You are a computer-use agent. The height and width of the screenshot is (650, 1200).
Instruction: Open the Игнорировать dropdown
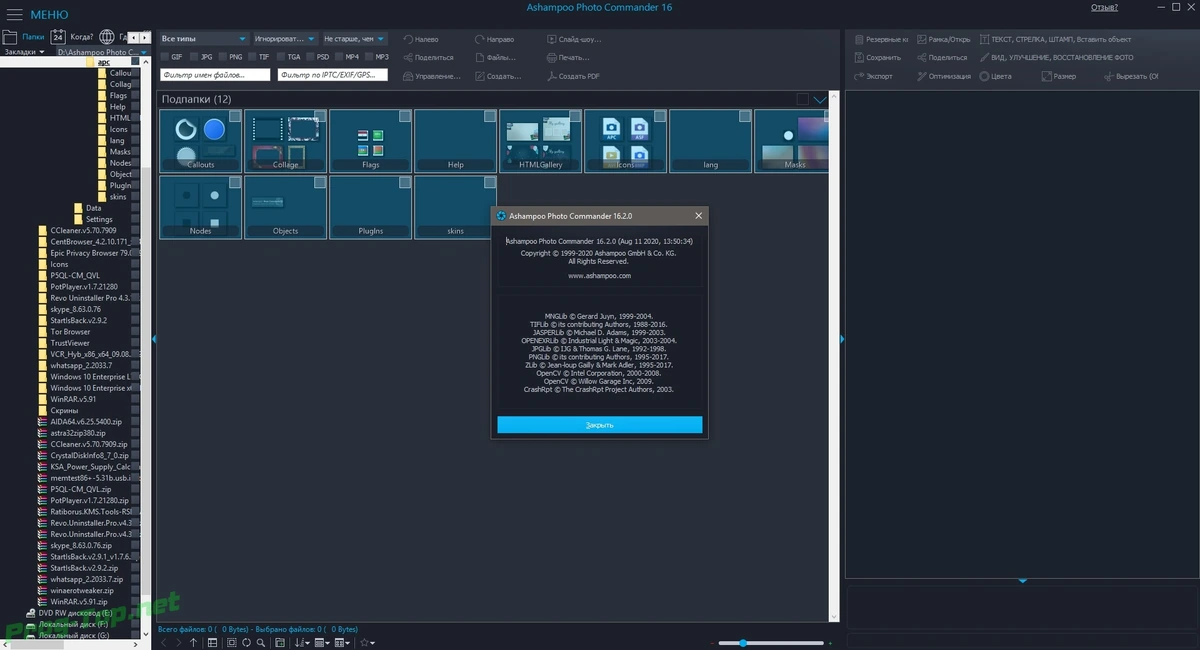click(284, 39)
